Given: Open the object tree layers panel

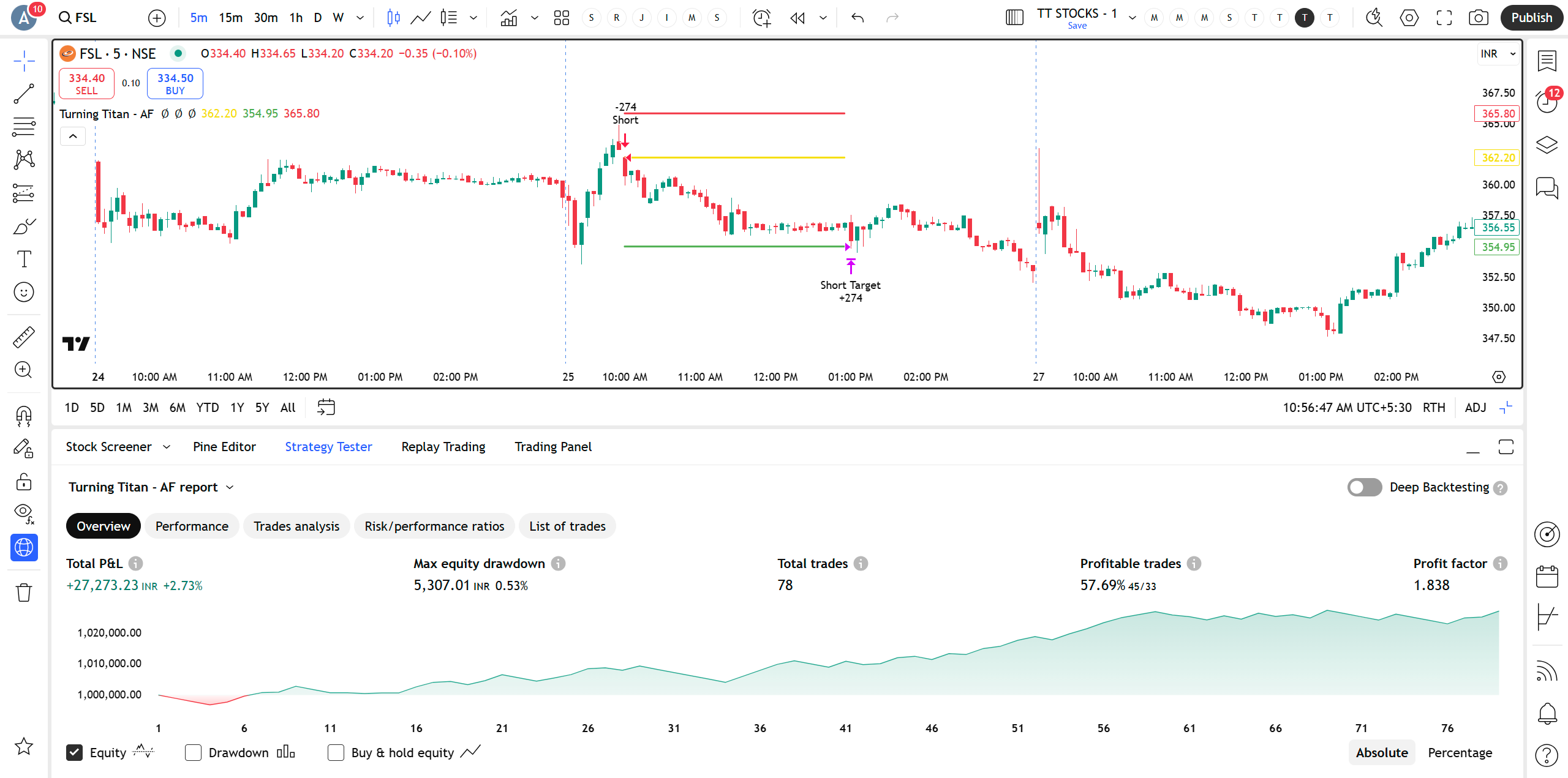Looking at the screenshot, I should (1547, 145).
